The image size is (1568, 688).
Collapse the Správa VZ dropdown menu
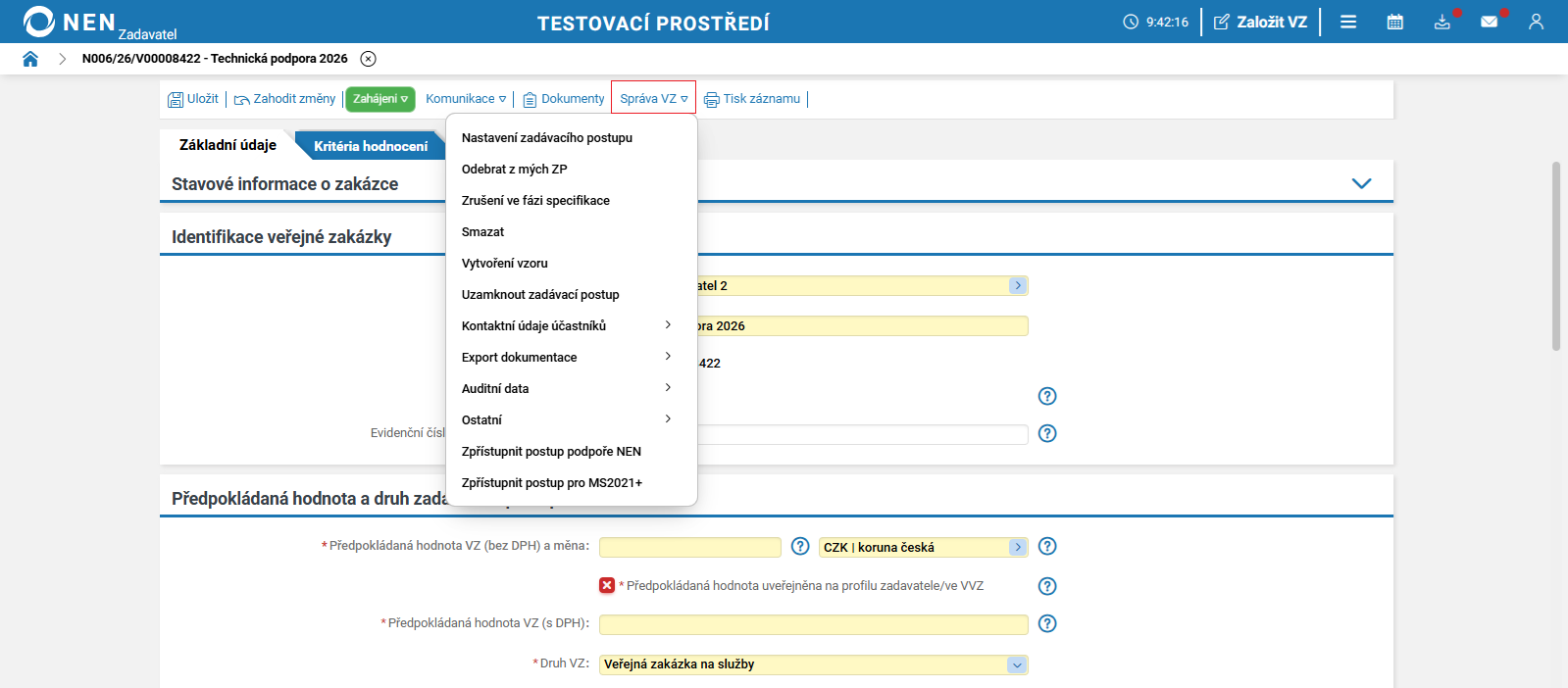pos(653,99)
